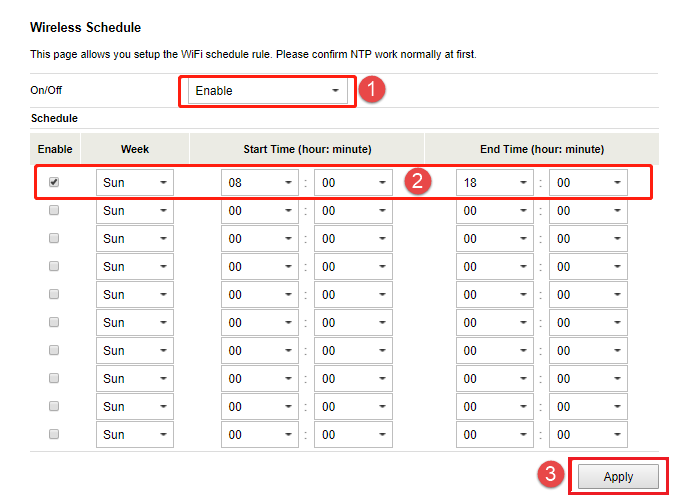Open second row start hour dropdown
Screen dimensions: 681x497
click(x=260, y=211)
